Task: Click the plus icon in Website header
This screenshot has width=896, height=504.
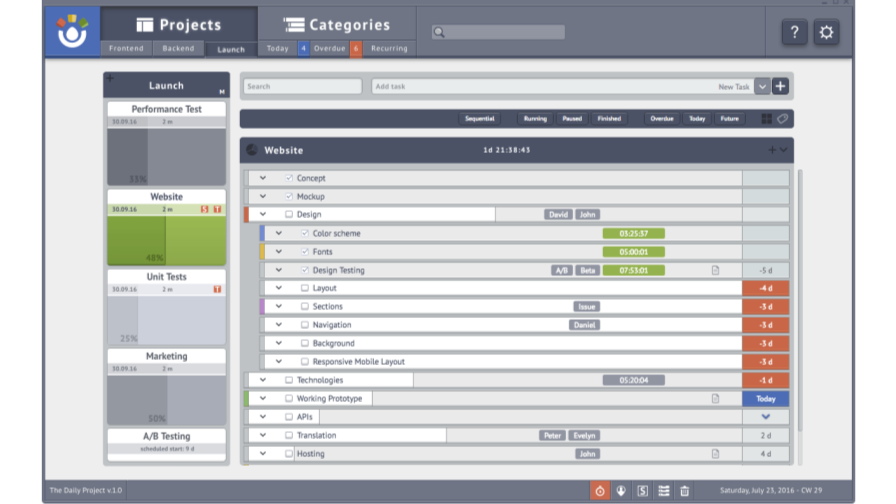Action: 772,150
